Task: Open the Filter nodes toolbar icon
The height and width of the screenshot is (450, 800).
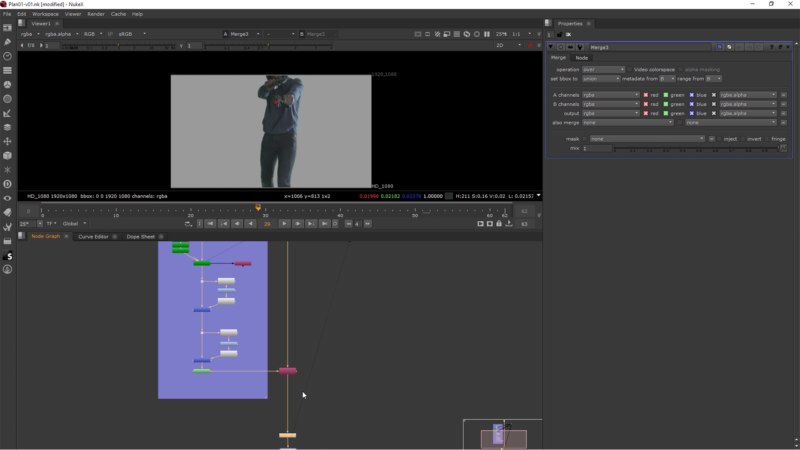Action: click(7, 99)
